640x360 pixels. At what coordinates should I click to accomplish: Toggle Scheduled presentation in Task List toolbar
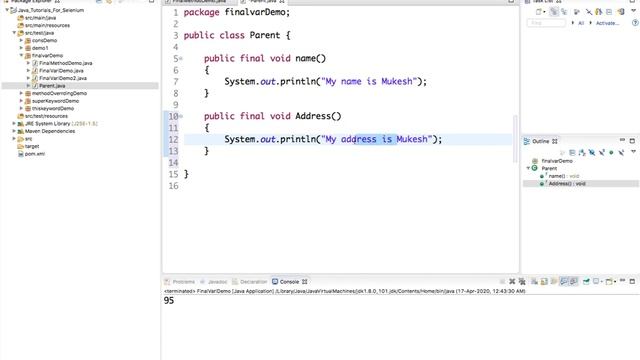pos(564,12)
